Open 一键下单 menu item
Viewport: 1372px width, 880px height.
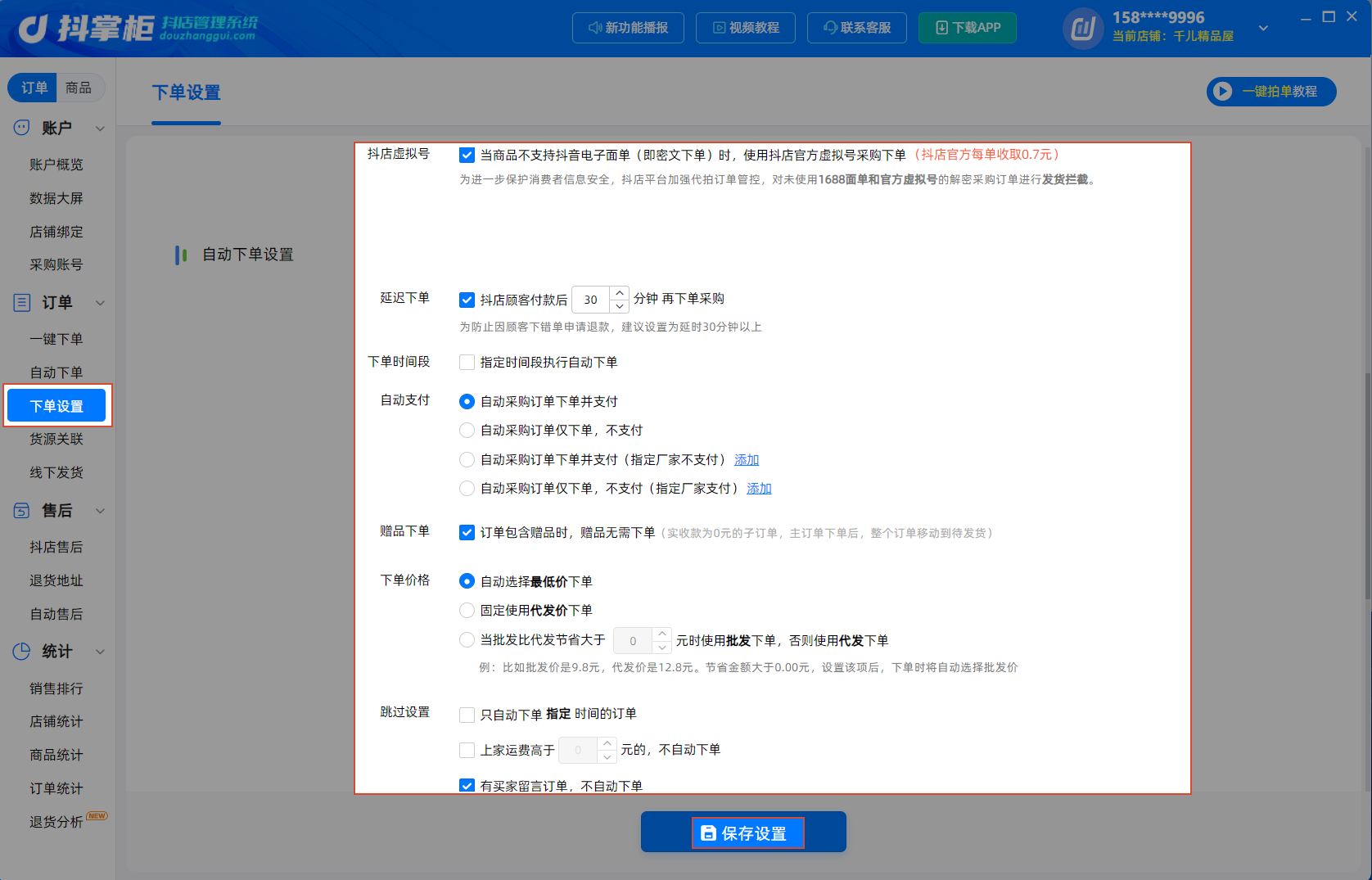(56, 339)
